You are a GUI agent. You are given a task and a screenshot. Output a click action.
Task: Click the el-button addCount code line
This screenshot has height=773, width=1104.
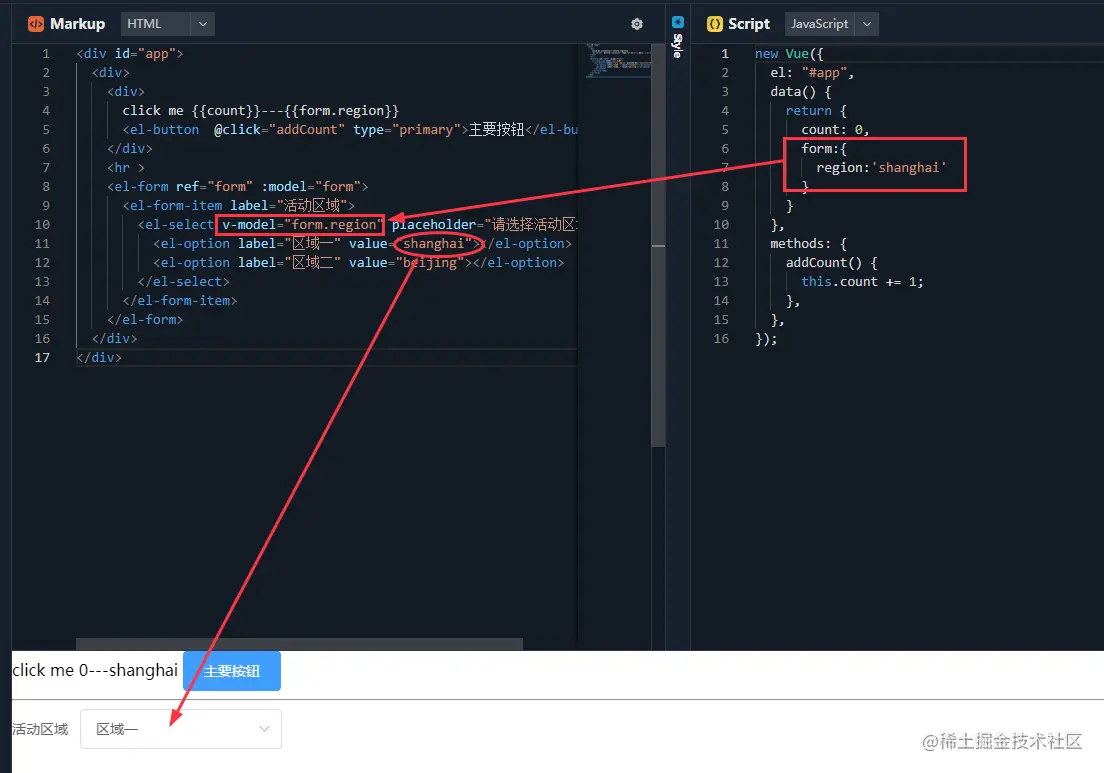[x=350, y=130]
